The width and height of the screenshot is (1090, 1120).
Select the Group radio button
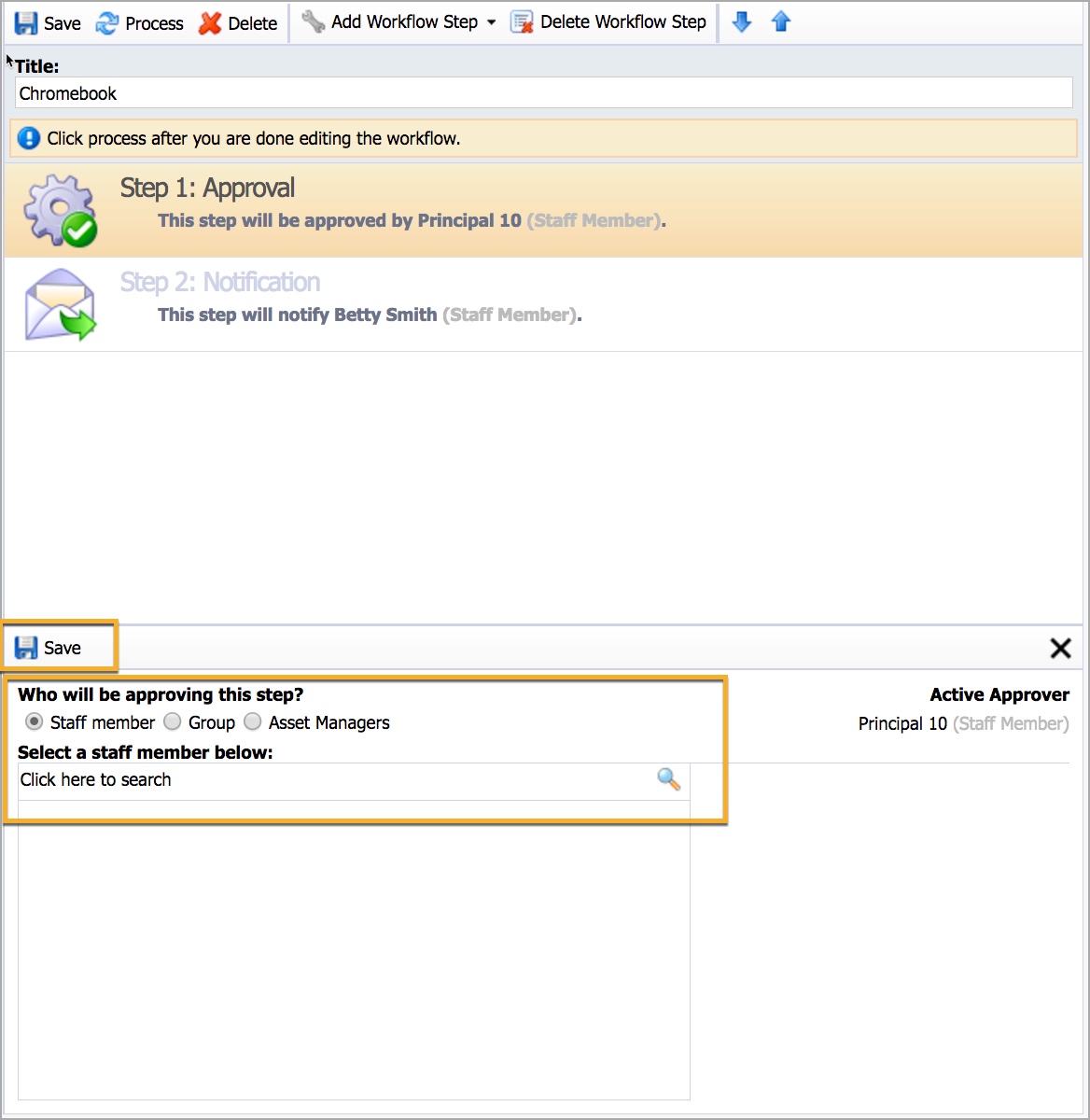click(x=173, y=721)
